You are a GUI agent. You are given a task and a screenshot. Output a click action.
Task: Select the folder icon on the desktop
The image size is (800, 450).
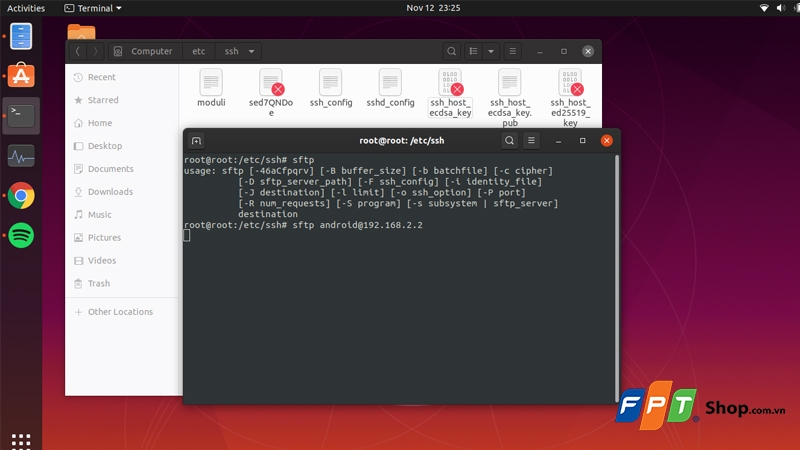coord(81,32)
